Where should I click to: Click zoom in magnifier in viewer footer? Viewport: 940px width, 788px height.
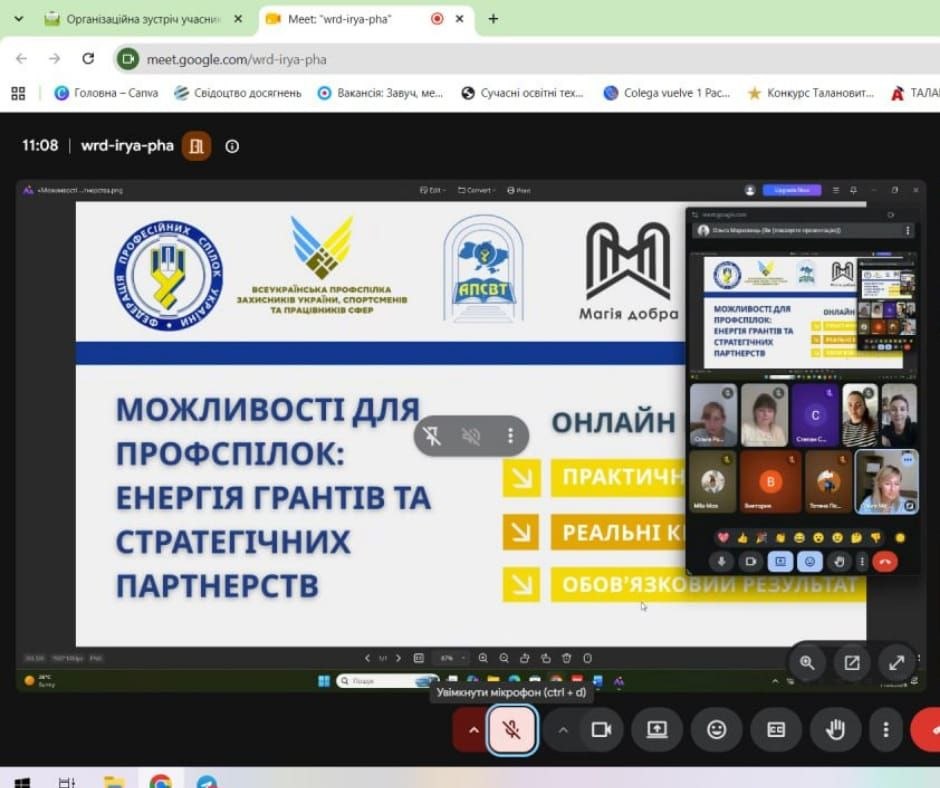pos(483,658)
